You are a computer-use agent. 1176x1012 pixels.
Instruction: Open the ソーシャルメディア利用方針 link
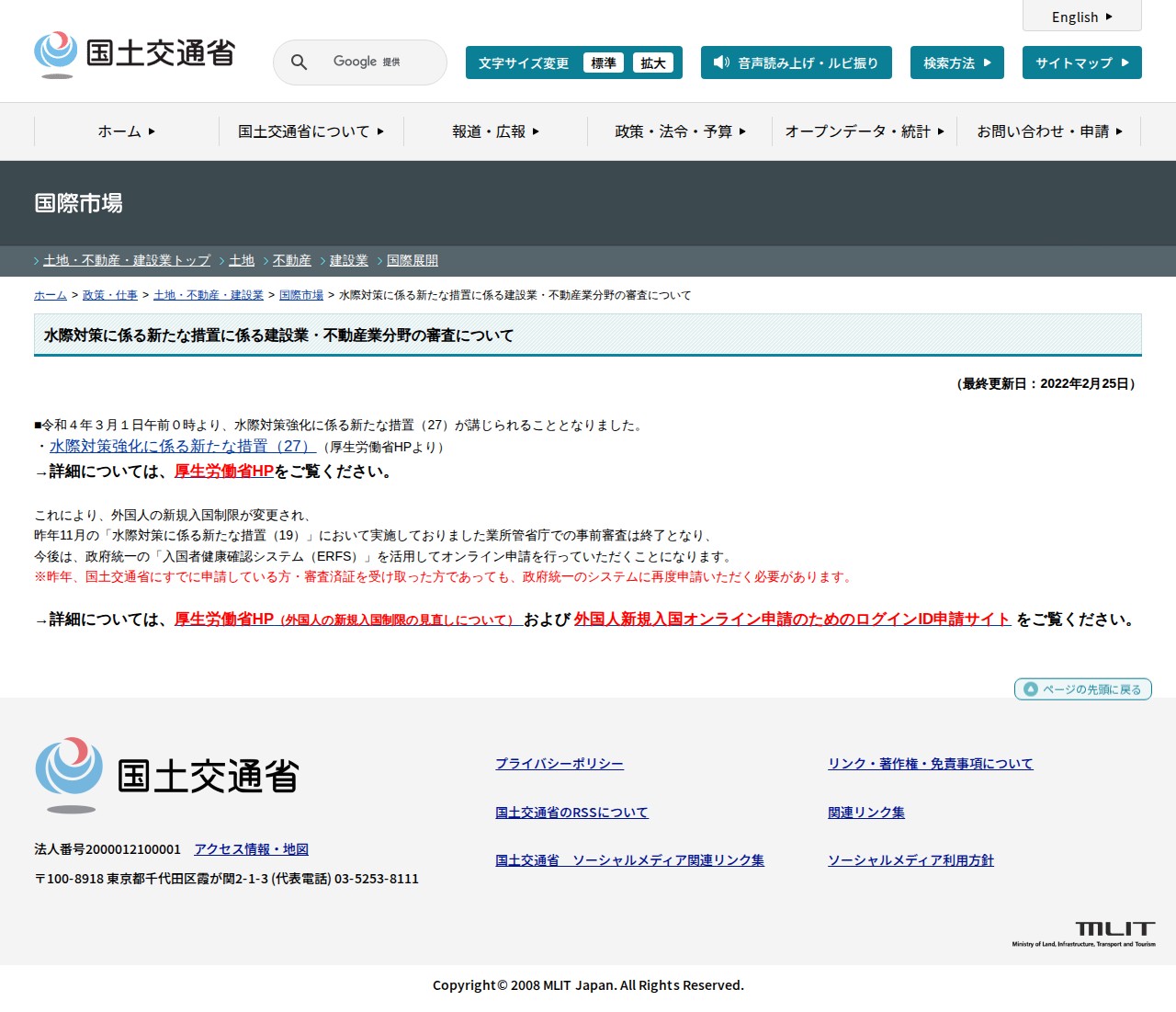pos(910,860)
